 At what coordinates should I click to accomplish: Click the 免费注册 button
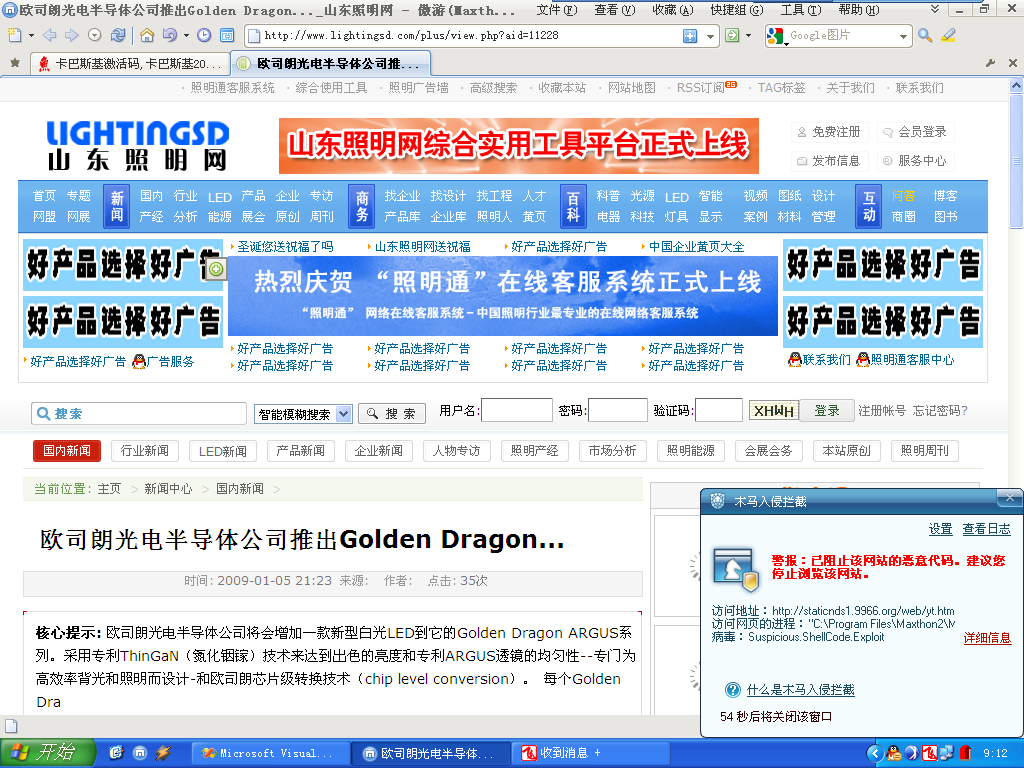coord(829,132)
